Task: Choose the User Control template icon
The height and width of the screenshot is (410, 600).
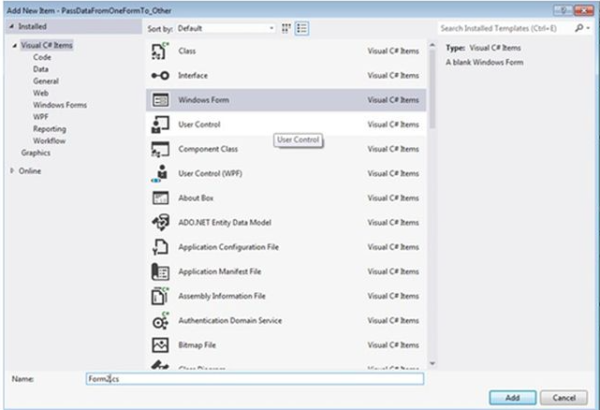Action: 160,124
